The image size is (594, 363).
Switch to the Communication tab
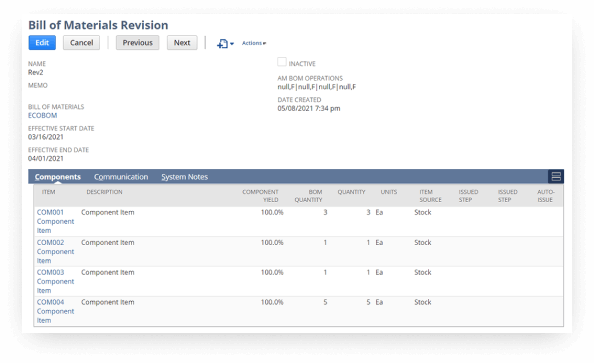point(121,177)
